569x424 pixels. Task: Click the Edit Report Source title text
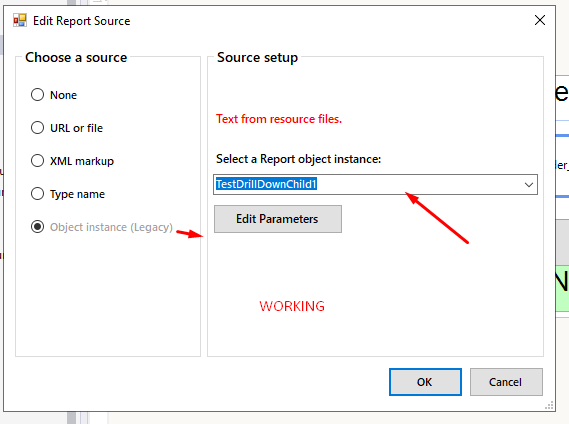[81, 21]
